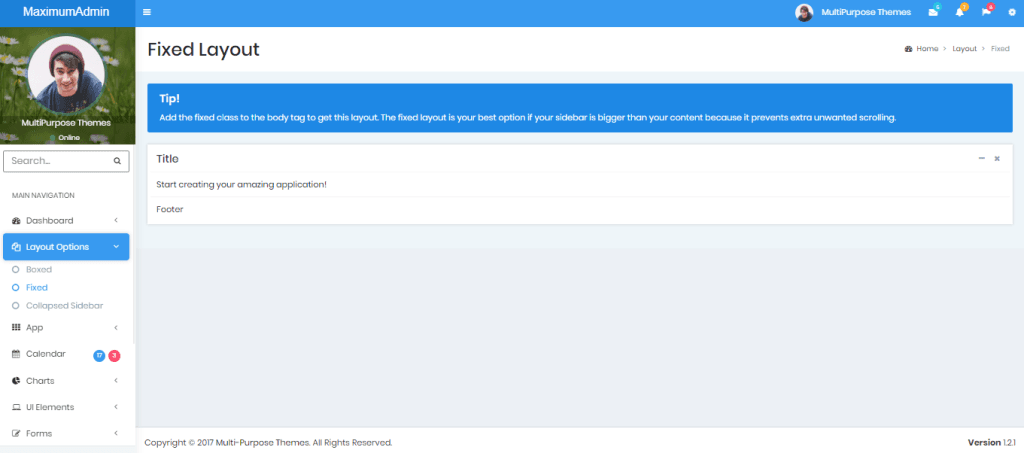Expand the UI Elements menu chevron
Image resolution: width=1024 pixels, height=453 pixels.
point(116,407)
